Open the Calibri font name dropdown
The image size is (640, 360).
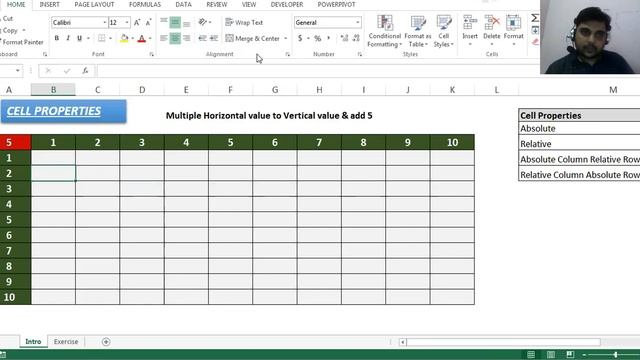click(x=104, y=22)
